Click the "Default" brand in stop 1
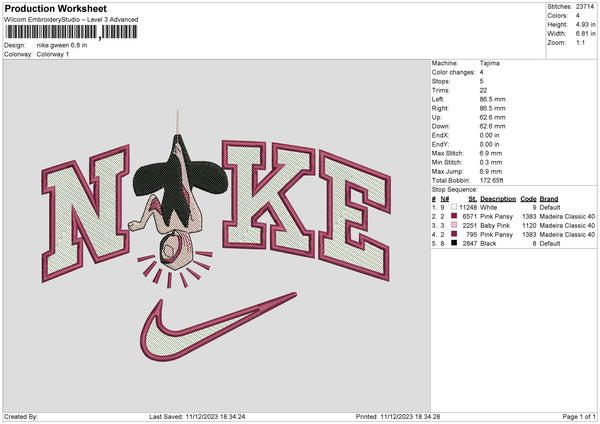600x424 pixels. click(550, 207)
